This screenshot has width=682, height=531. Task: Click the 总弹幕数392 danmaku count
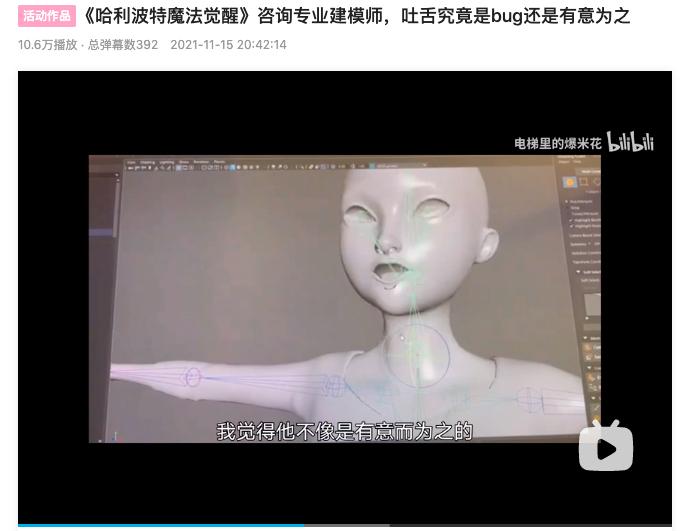pyautogui.click(x=123, y=45)
